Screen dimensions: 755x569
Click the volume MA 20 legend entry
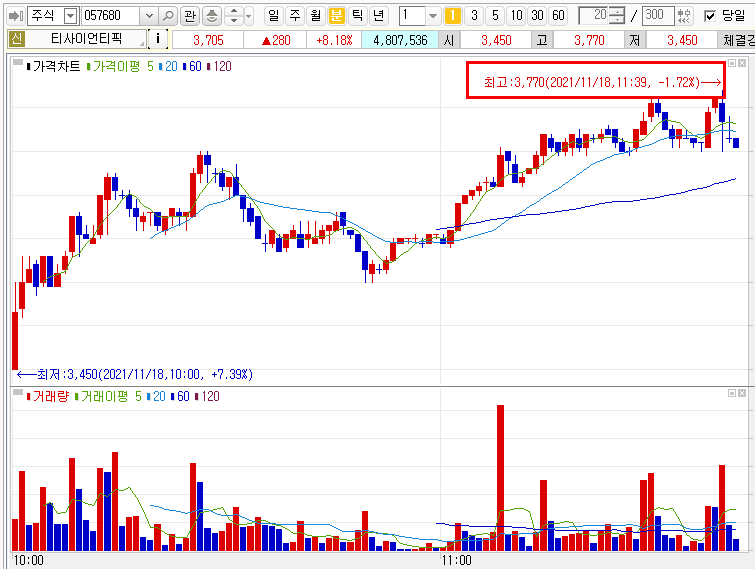click(159, 396)
